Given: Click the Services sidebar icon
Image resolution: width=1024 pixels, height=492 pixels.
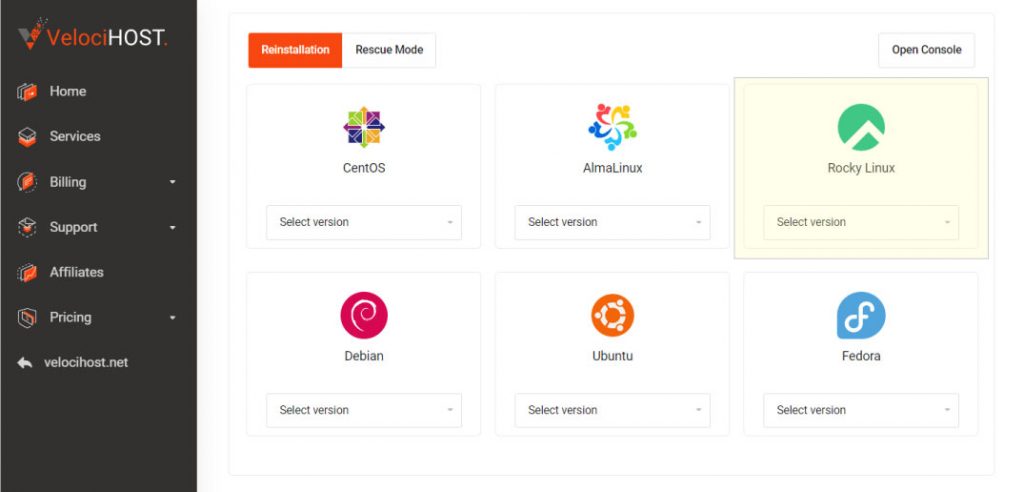Looking at the screenshot, I should [x=27, y=137].
